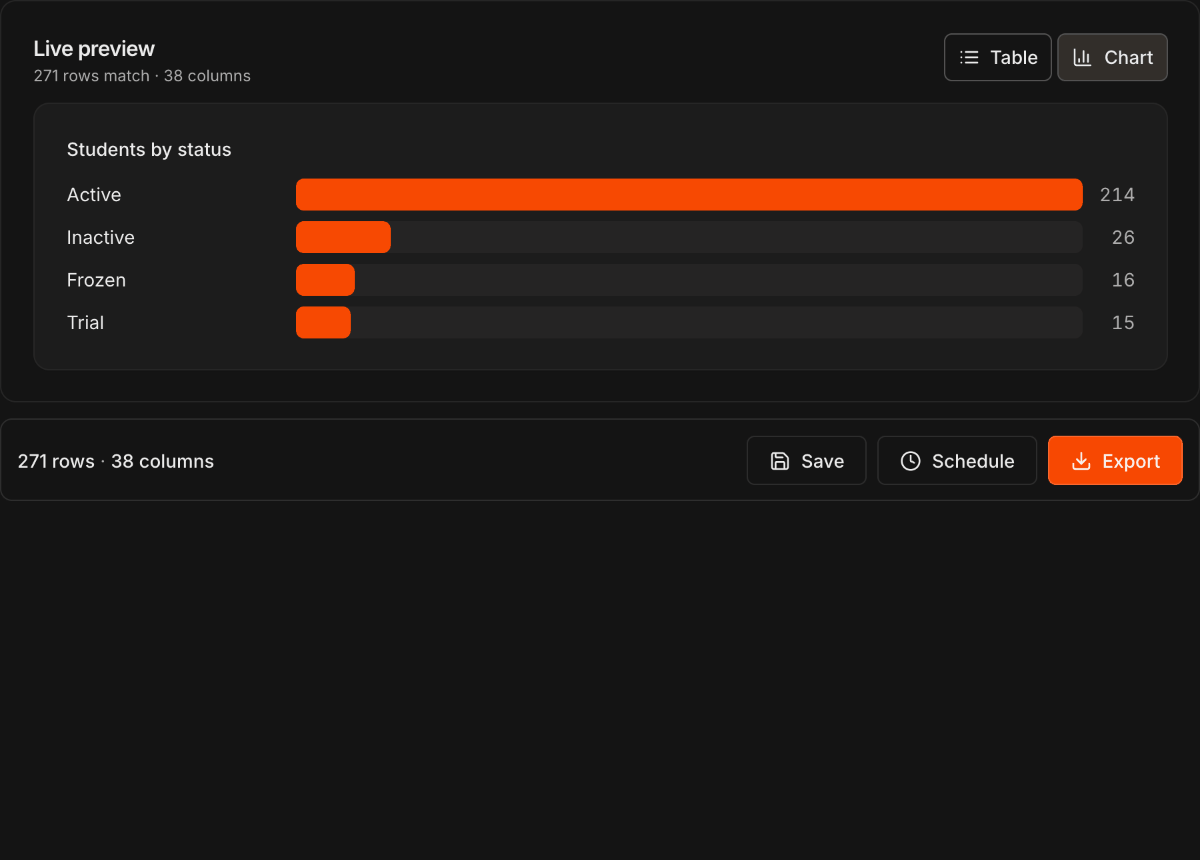Click the value 26
The width and height of the screenshot is (1200, 860).
pos(1123,237)
